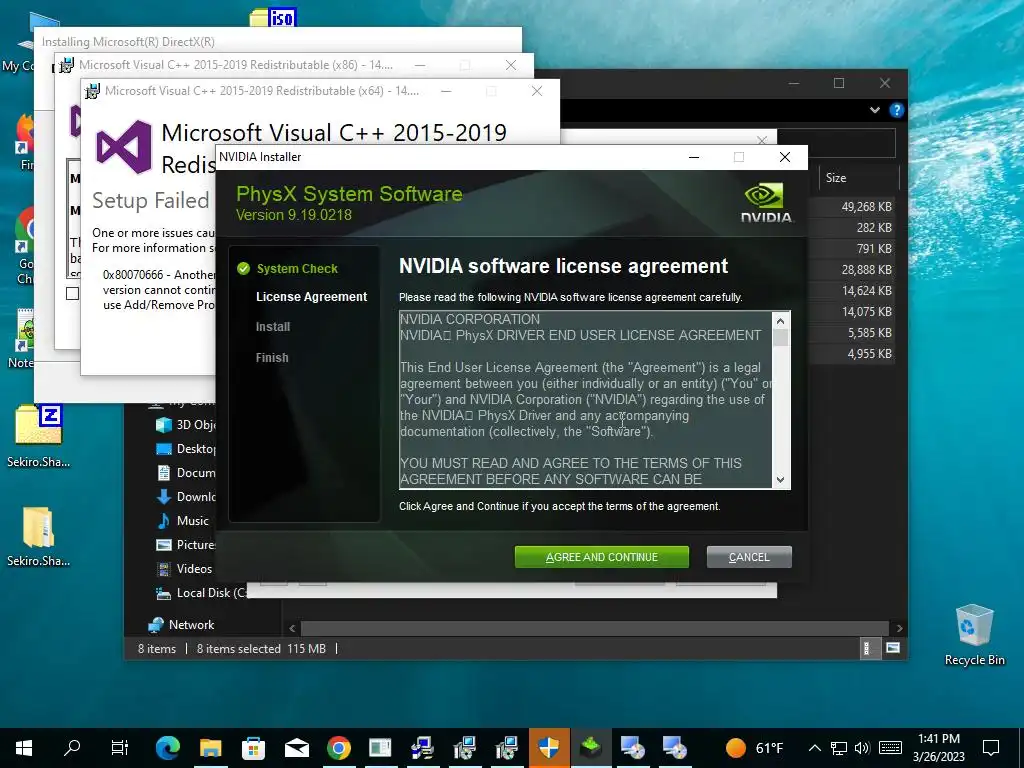Select the License Agreement step

coord(311,296)
